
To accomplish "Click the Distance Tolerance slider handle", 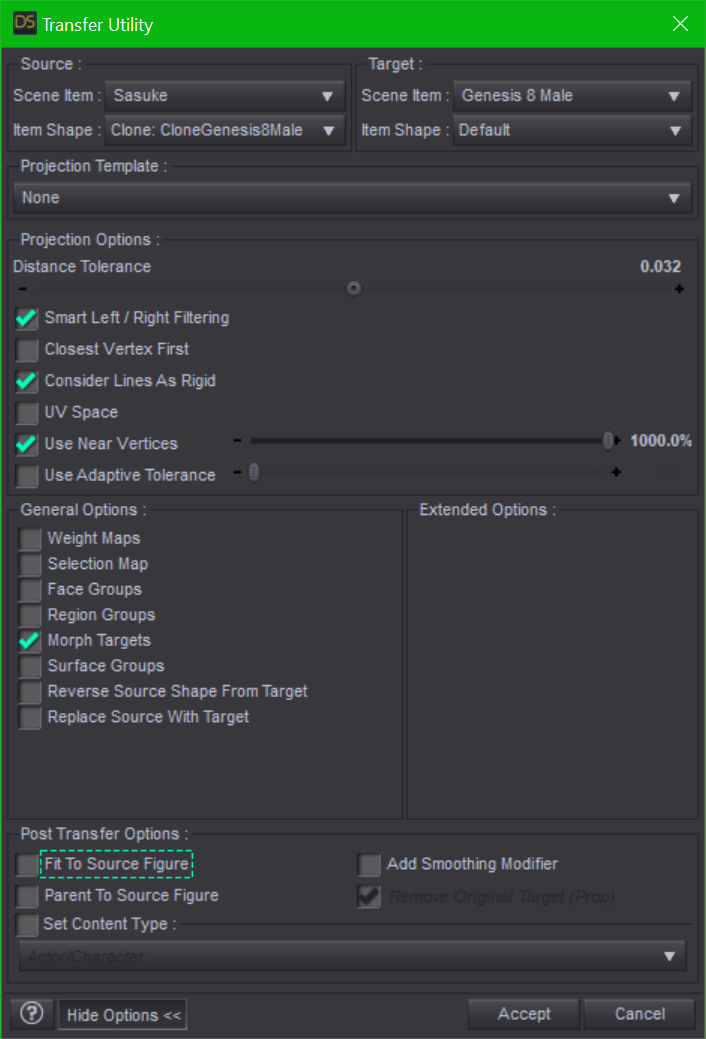I will [353, 288].
